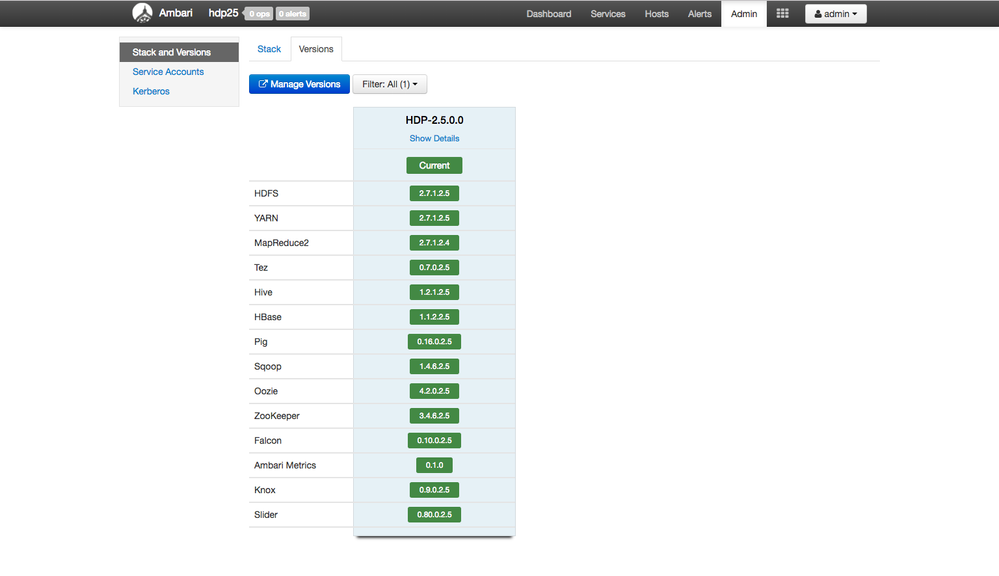Click the Oozie service row label
999x576 pixels.
point(266,391)
